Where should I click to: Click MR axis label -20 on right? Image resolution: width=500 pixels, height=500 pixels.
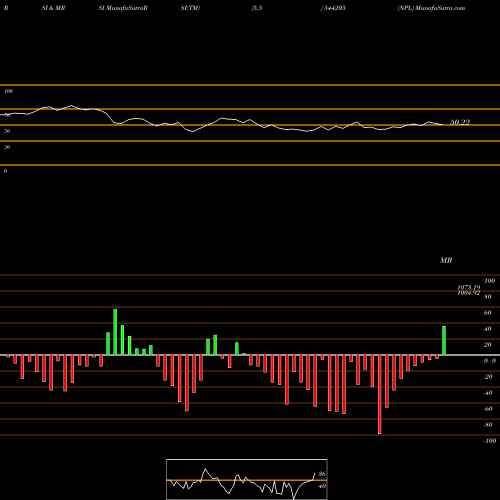pyautogui.click(x=488, y=377)
